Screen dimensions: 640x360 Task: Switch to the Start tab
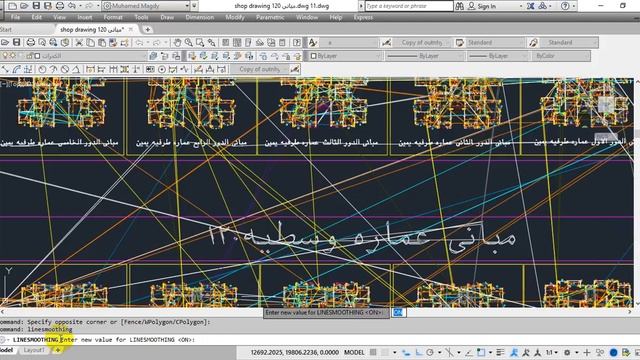coord(6,29)
